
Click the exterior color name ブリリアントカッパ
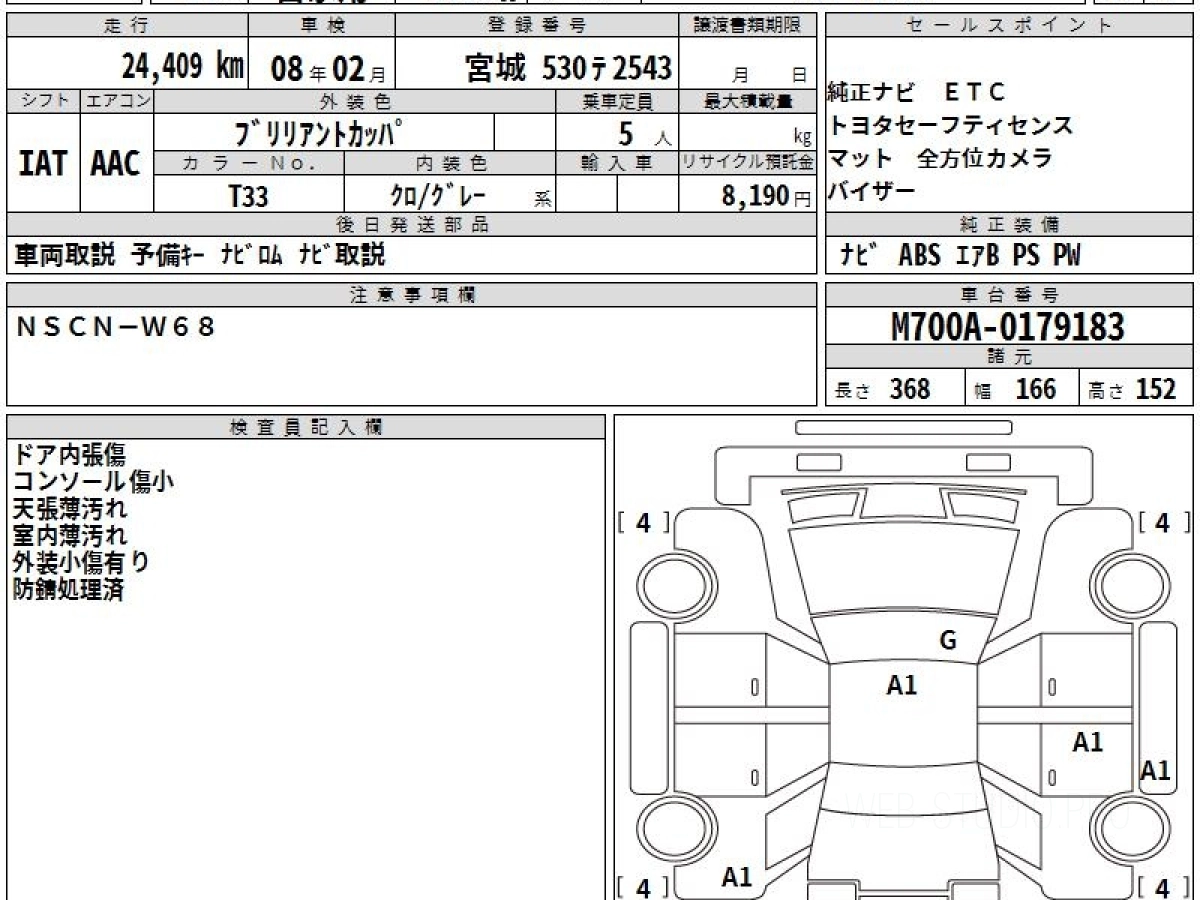[x=324, y=133]
